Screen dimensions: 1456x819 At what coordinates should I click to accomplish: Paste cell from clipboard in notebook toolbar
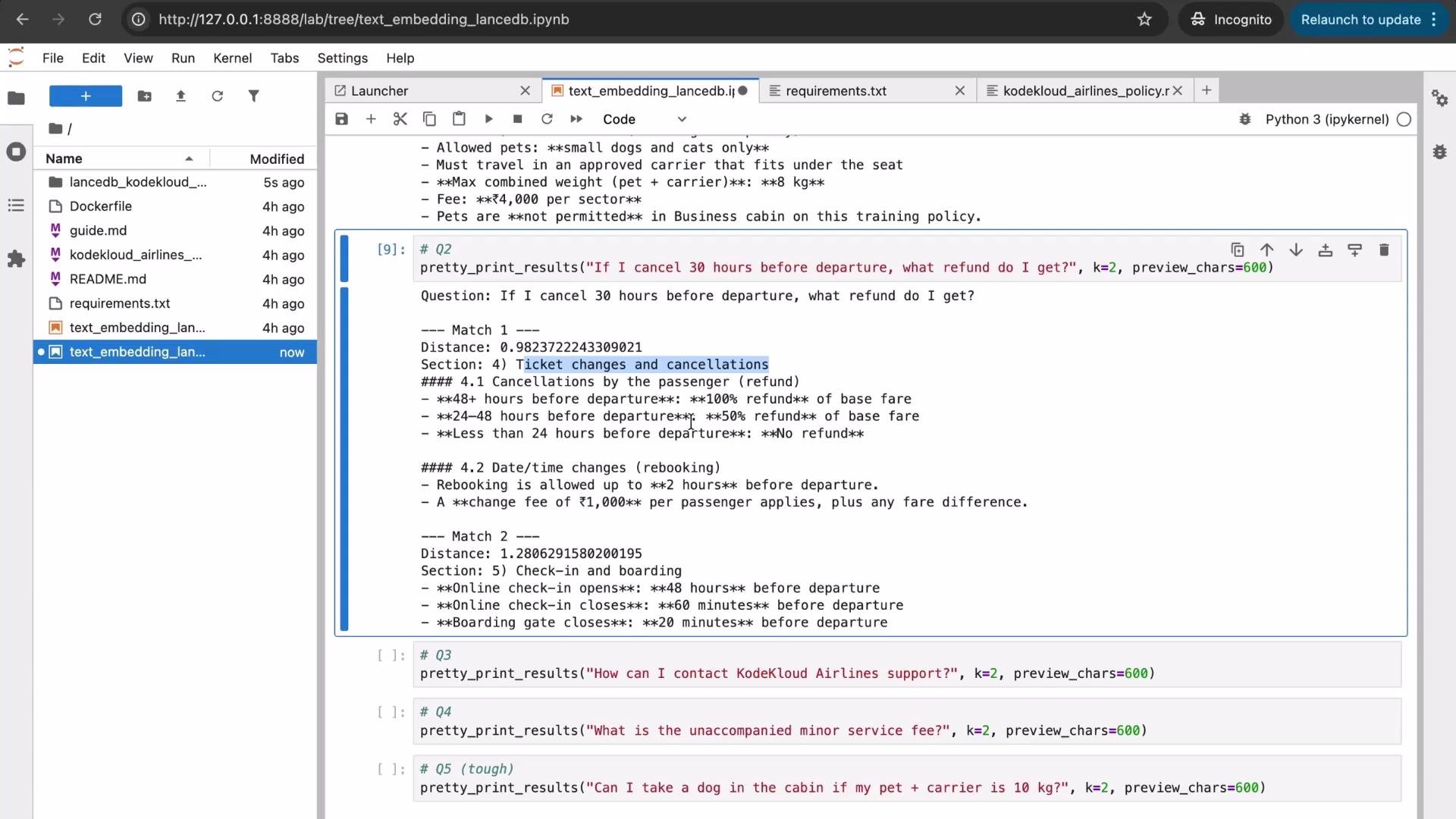pos(459,119)
